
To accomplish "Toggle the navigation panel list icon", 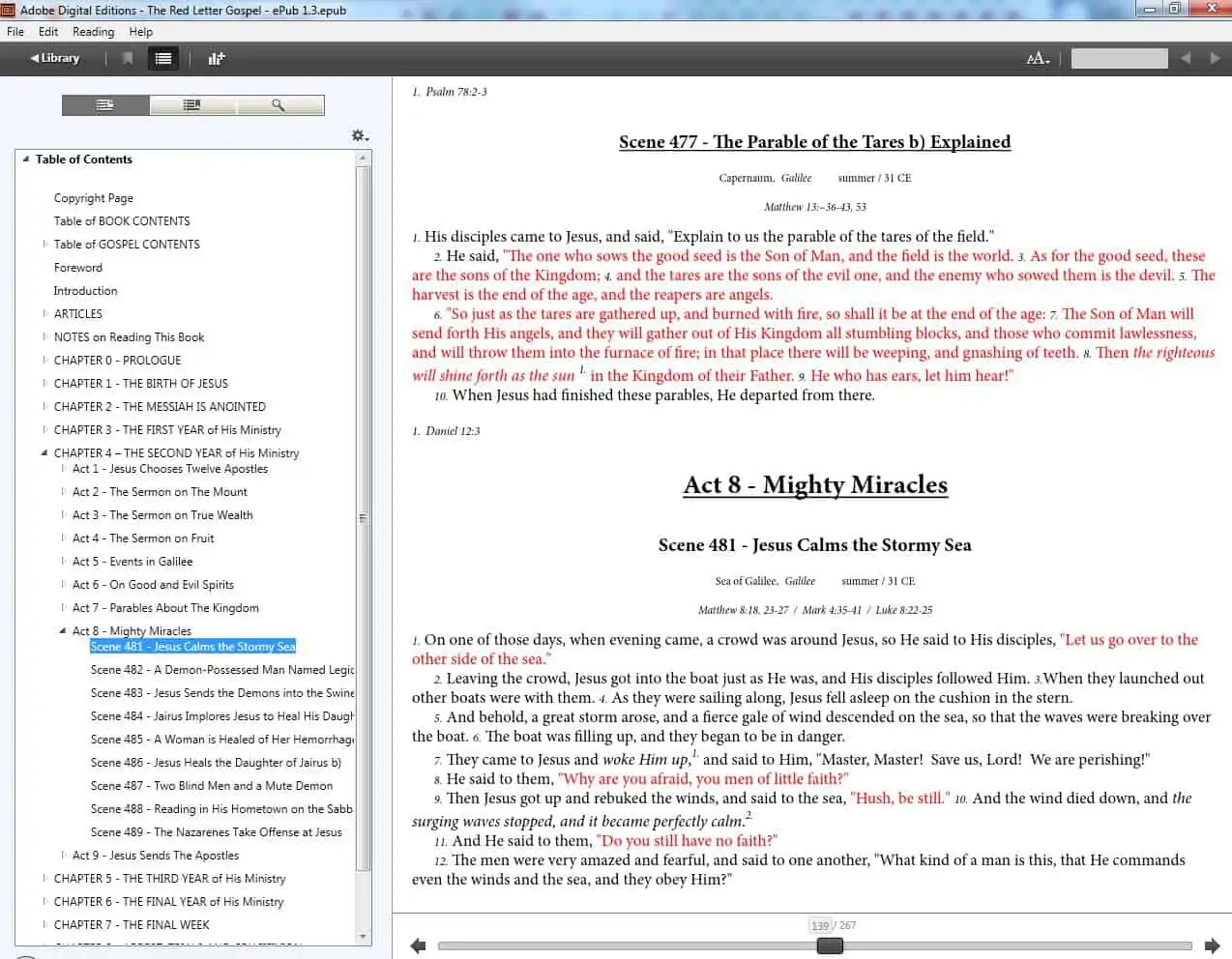I will [163, 59].
